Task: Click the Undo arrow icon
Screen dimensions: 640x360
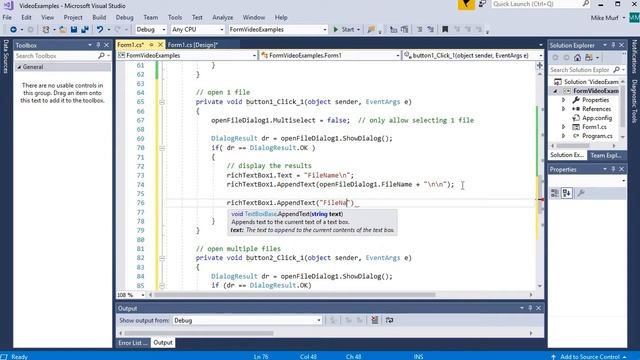Action: [x=100, y=29]
